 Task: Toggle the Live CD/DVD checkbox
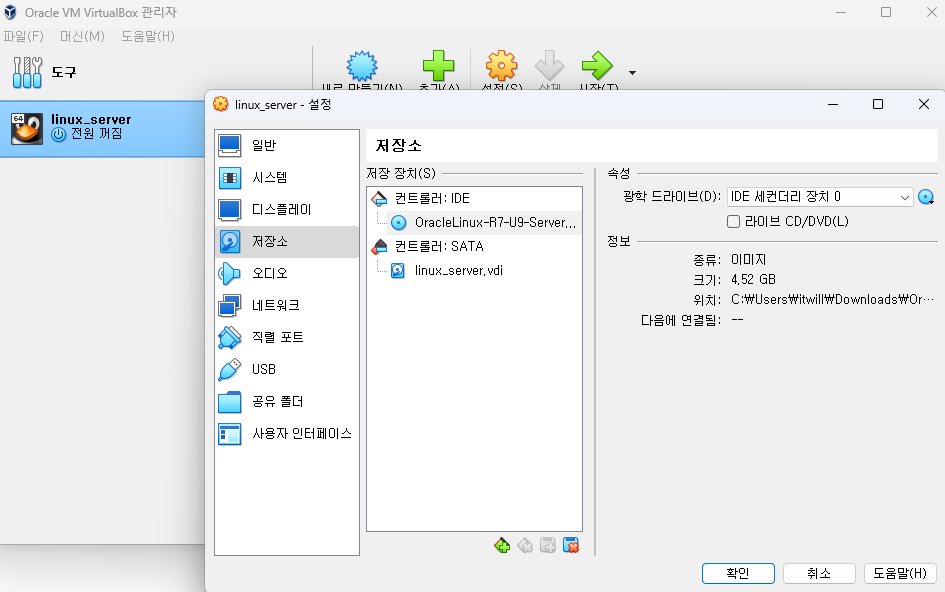[x=733, y=221]
